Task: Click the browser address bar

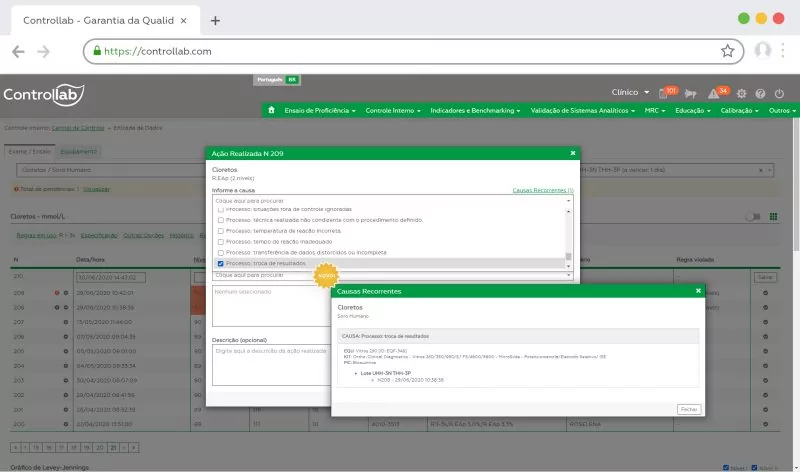Action: coord(413,51)
